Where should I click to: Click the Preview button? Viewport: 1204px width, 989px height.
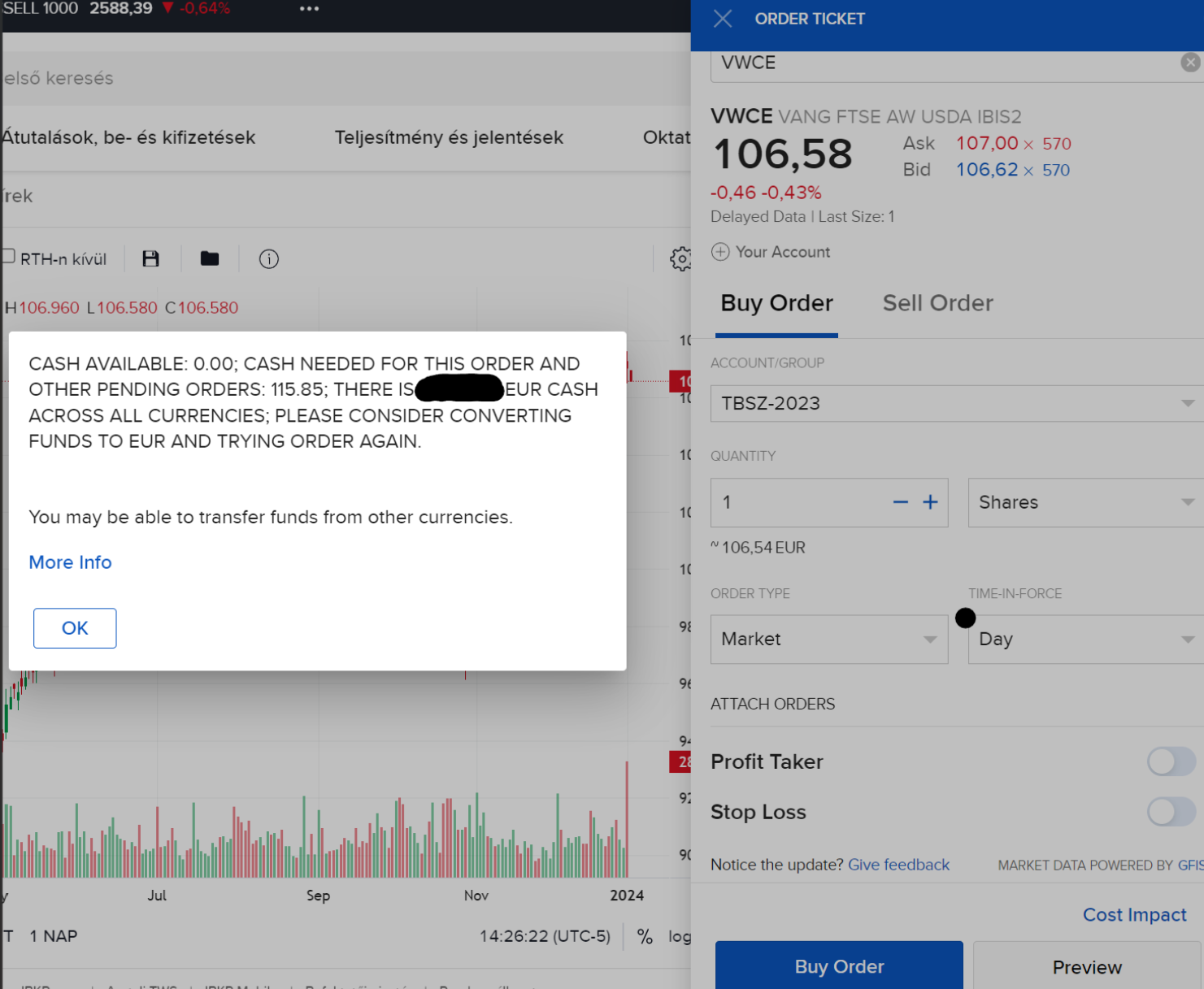click(1087, 966)
